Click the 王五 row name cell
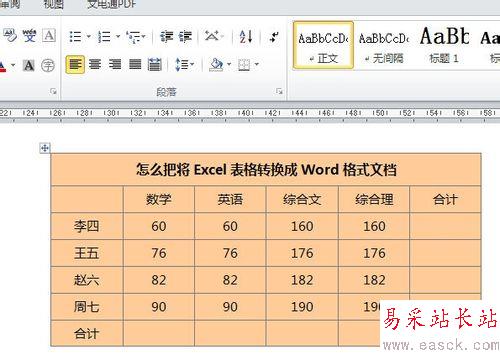500x360 pixels. [x=87, y=253]
